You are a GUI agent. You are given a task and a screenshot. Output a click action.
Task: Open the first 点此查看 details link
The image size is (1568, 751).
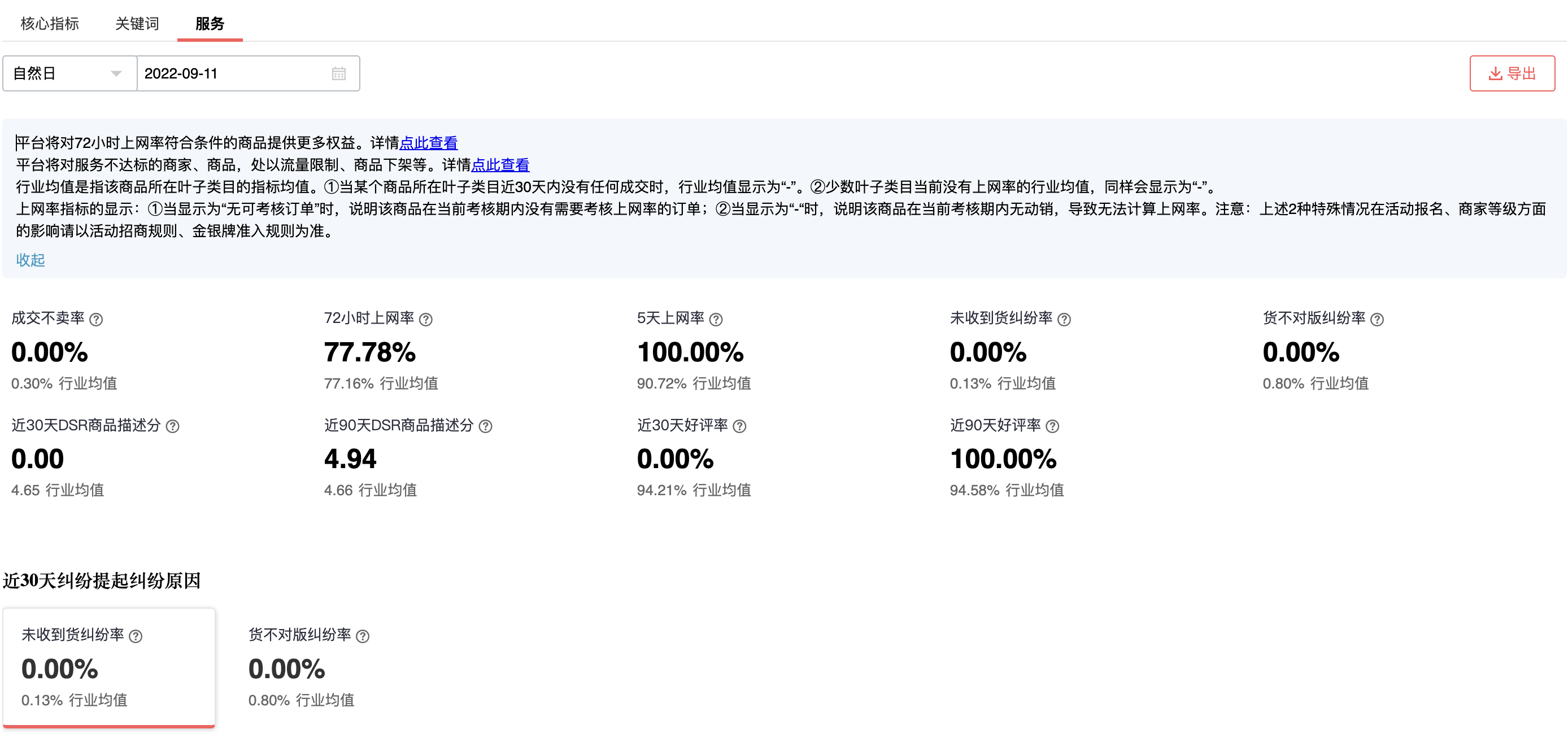pyautogui.click(x=429, y=143)
